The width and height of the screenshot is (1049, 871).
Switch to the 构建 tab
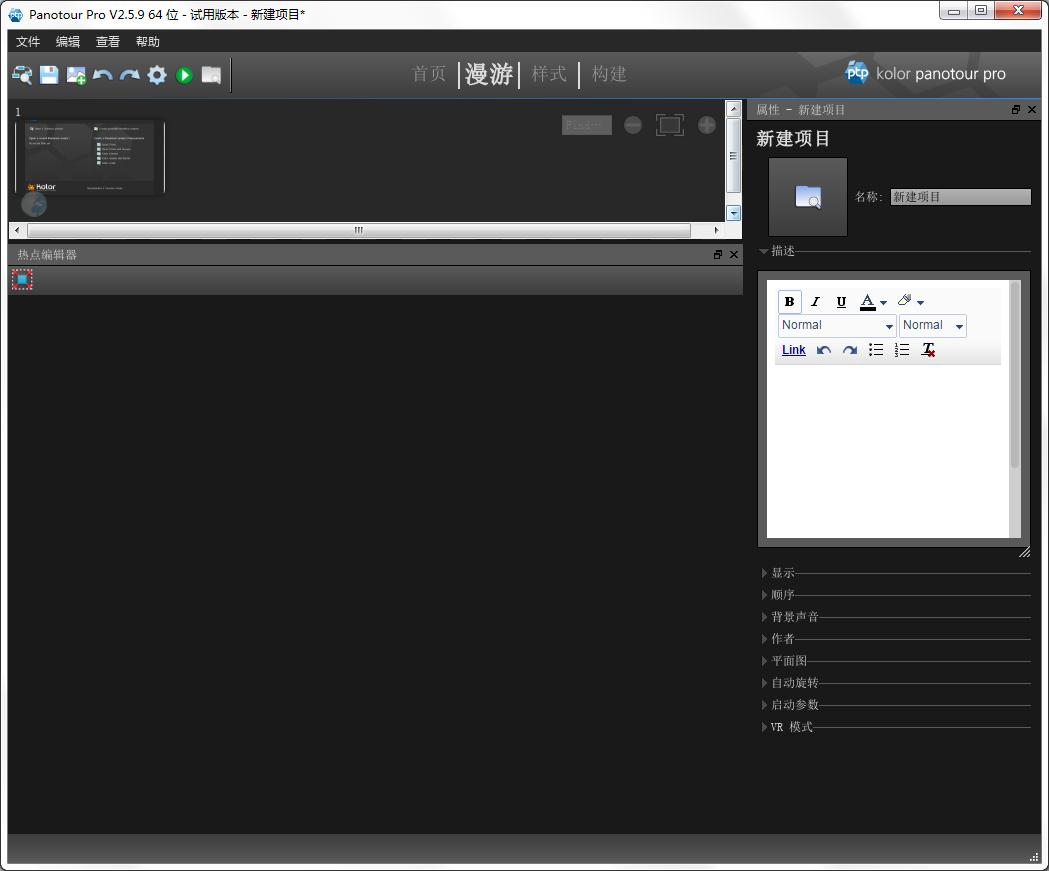(x=609, y=74)
